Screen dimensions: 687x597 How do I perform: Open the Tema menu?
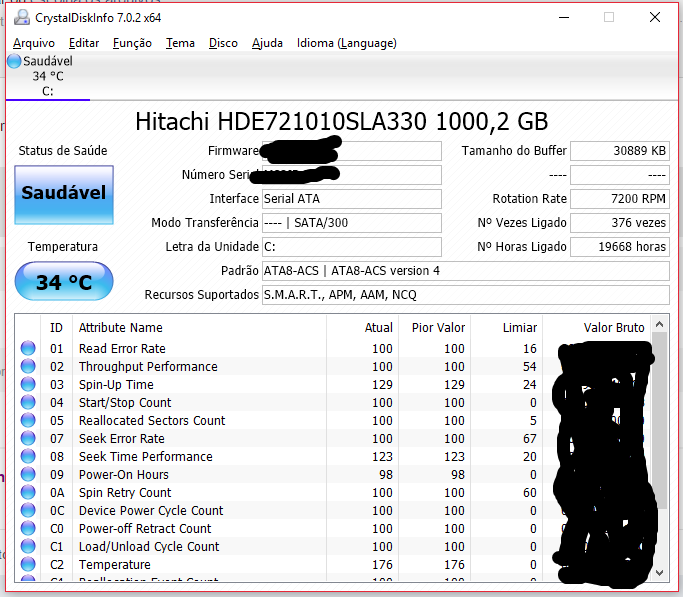coord(180,43)
